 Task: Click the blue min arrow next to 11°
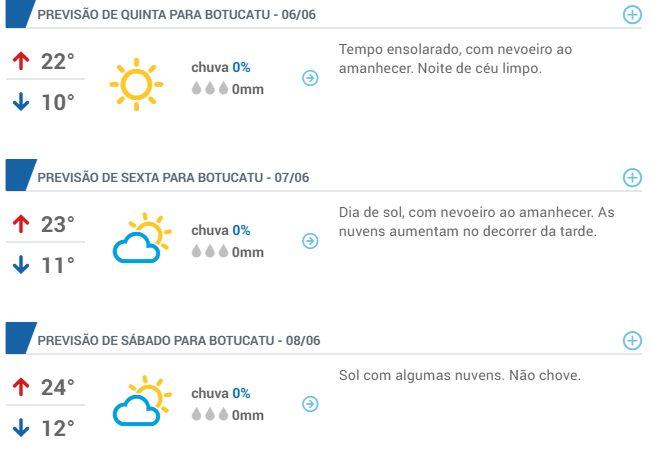[x=21, y=264]
